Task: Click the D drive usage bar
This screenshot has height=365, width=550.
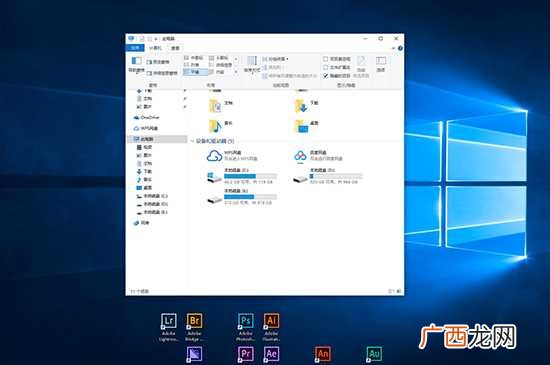Action: pyautogui.click(x=336, y=176)
